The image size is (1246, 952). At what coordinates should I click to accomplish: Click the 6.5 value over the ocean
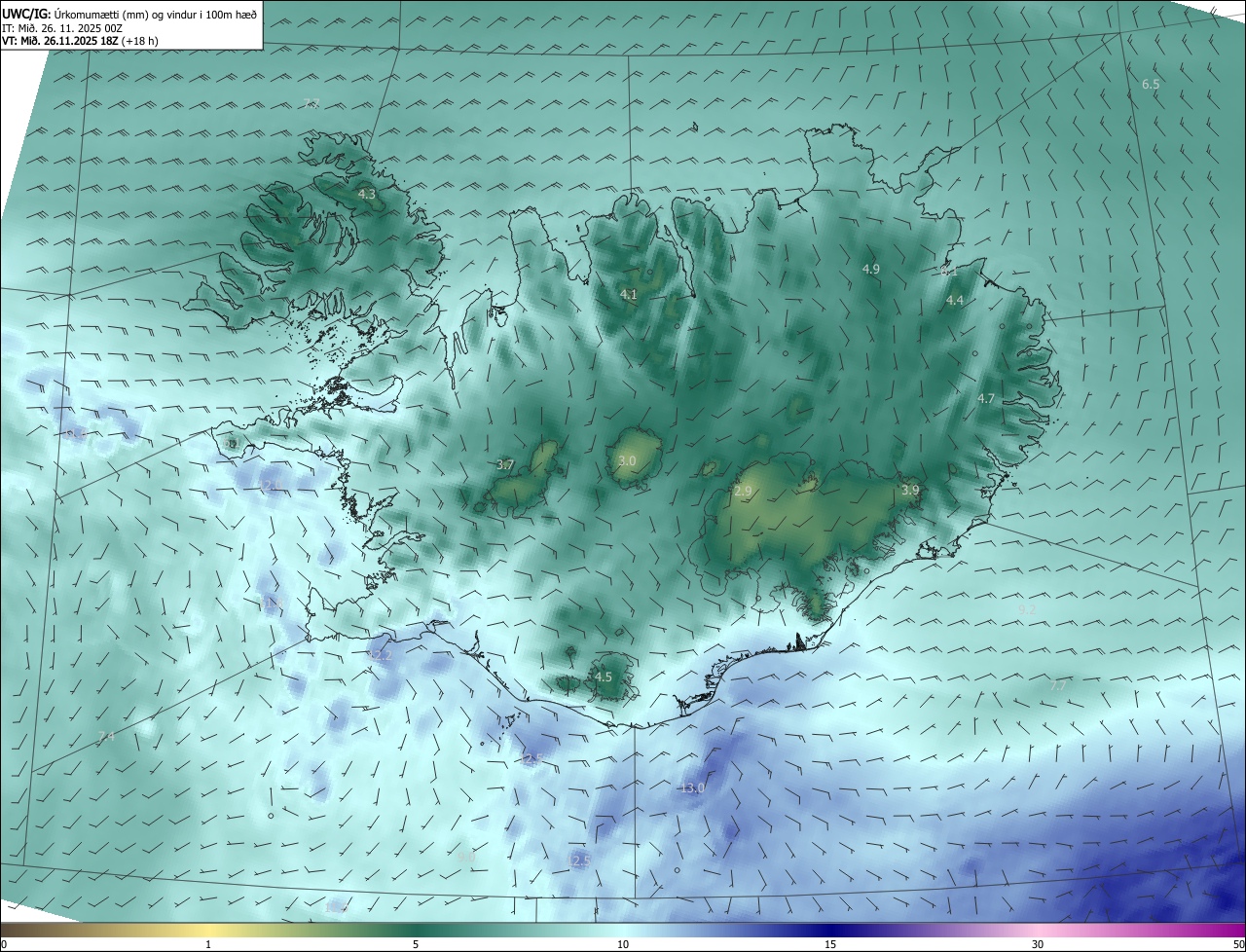[x=1151, y=85]
